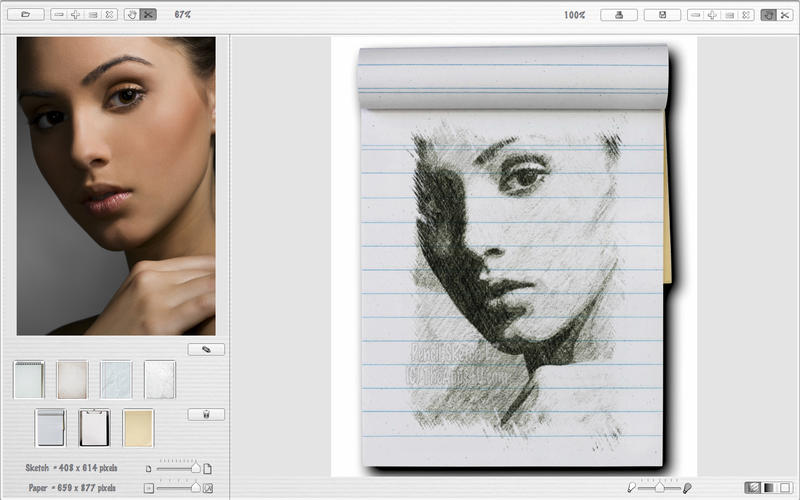
Task: Adjust the Paper size slider
Action: [x=195, y=487]
